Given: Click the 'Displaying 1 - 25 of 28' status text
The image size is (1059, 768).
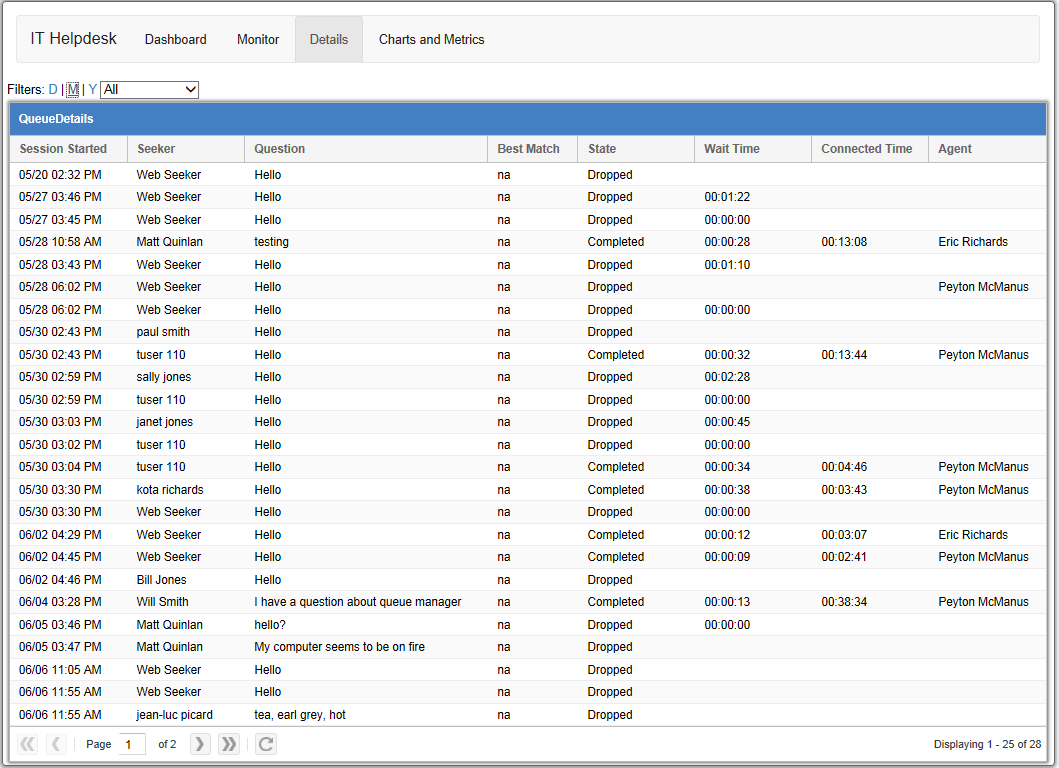Looking at the screenshot, I should click(987, 744).
